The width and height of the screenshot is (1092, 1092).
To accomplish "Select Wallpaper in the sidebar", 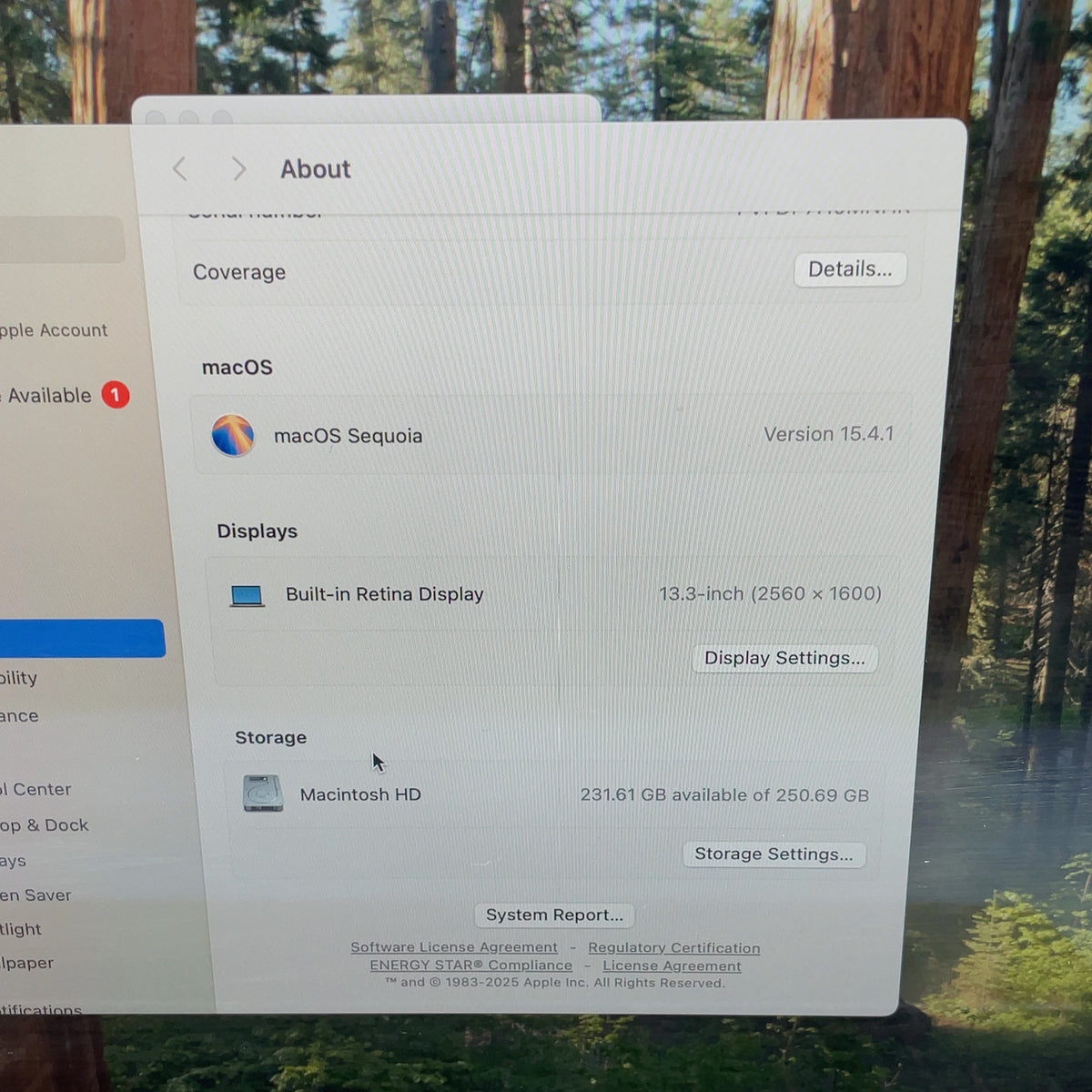I will click(x=27, y=963).
